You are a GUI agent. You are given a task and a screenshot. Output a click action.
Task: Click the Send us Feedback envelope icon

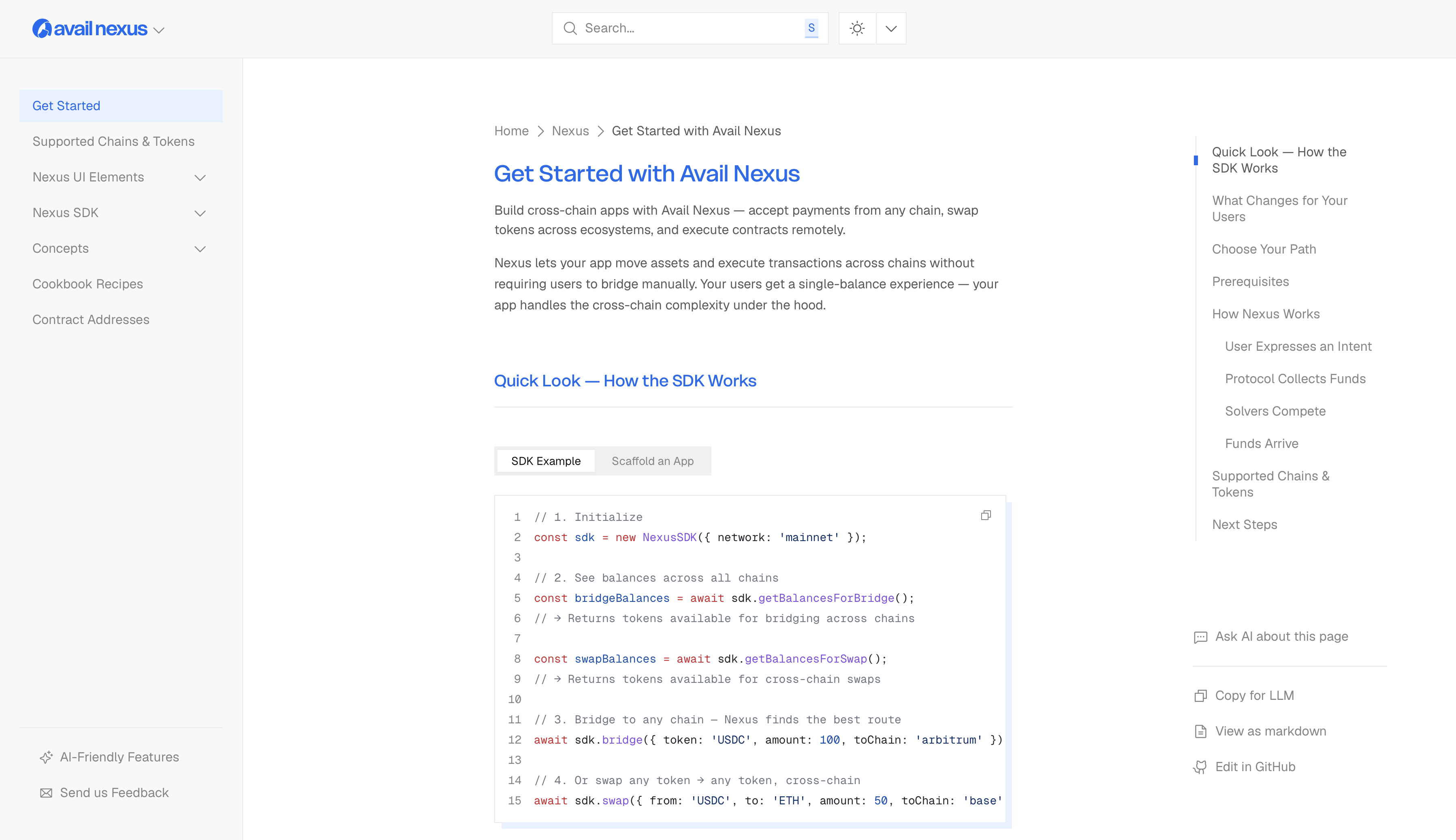click(x=46, y=793)
